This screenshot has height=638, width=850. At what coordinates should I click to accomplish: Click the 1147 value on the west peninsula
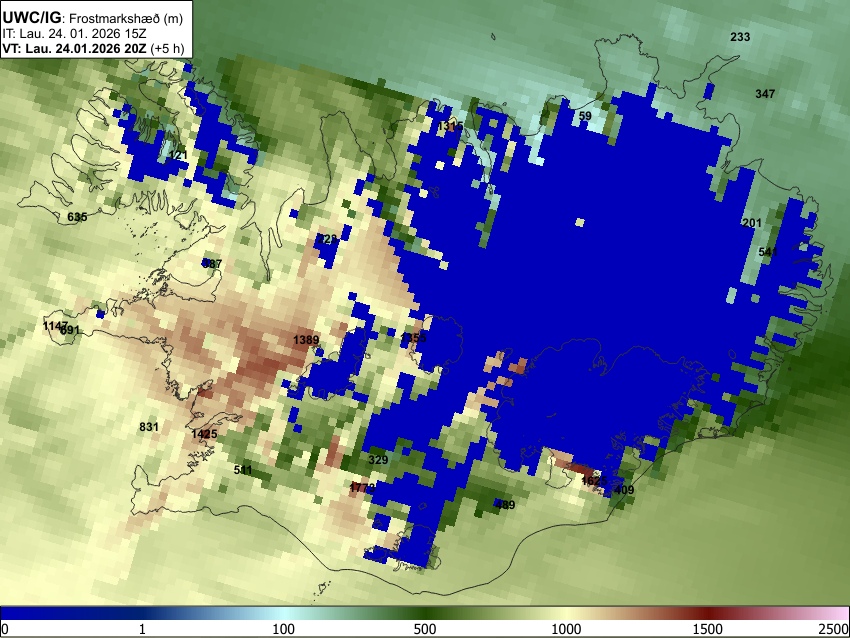click(x=55, y=326)
